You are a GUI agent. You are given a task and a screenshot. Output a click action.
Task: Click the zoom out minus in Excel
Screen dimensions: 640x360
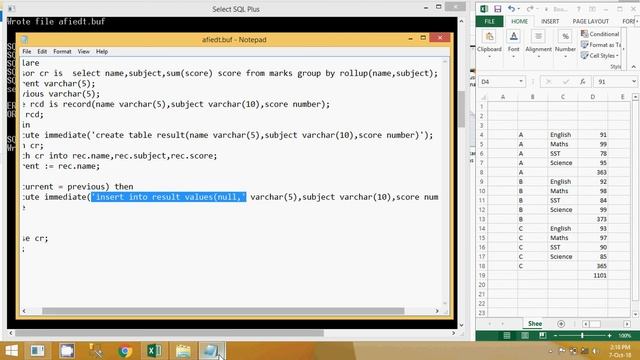pos(556,336)
